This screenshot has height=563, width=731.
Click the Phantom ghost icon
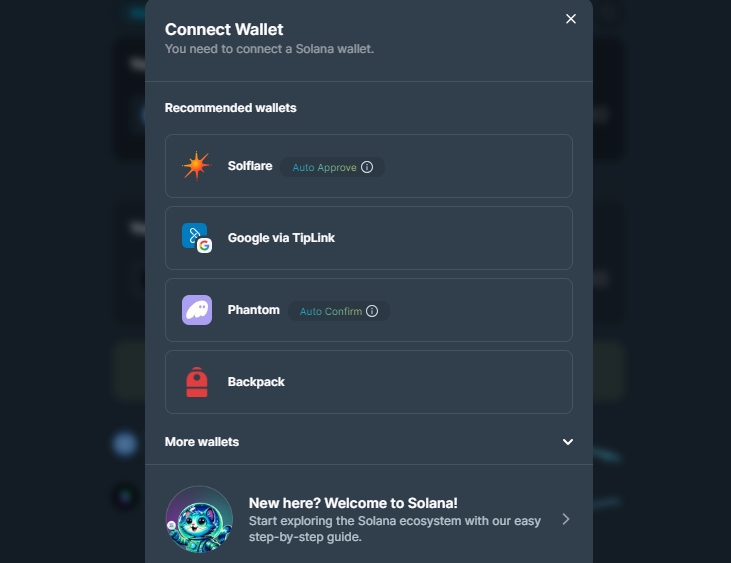tap(197, 310)
